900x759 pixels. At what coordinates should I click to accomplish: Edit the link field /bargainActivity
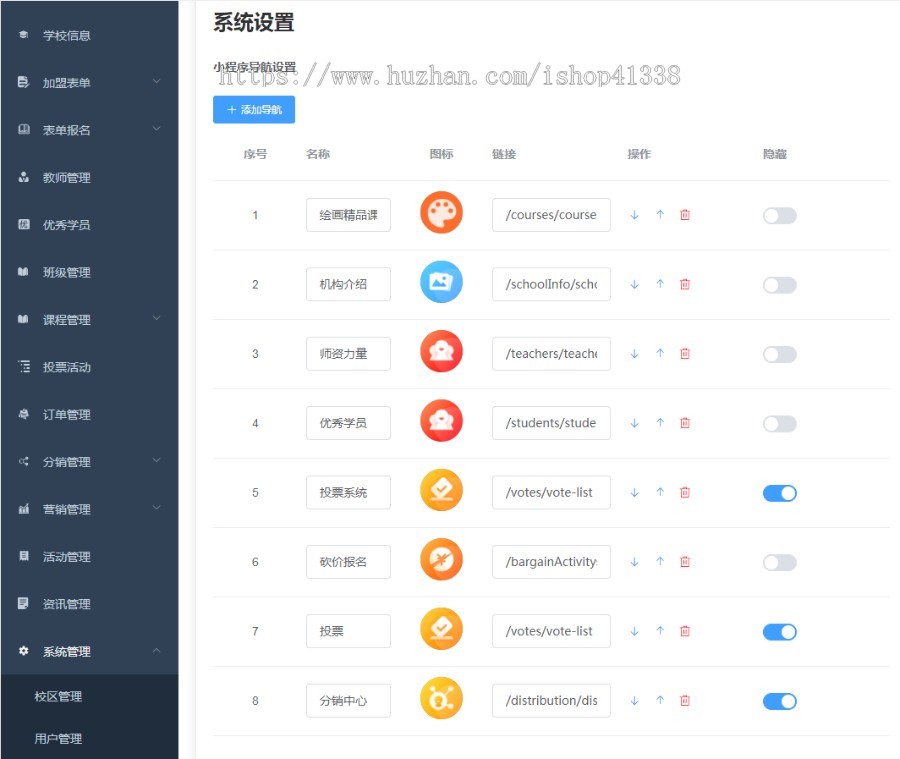coord(551,562)
